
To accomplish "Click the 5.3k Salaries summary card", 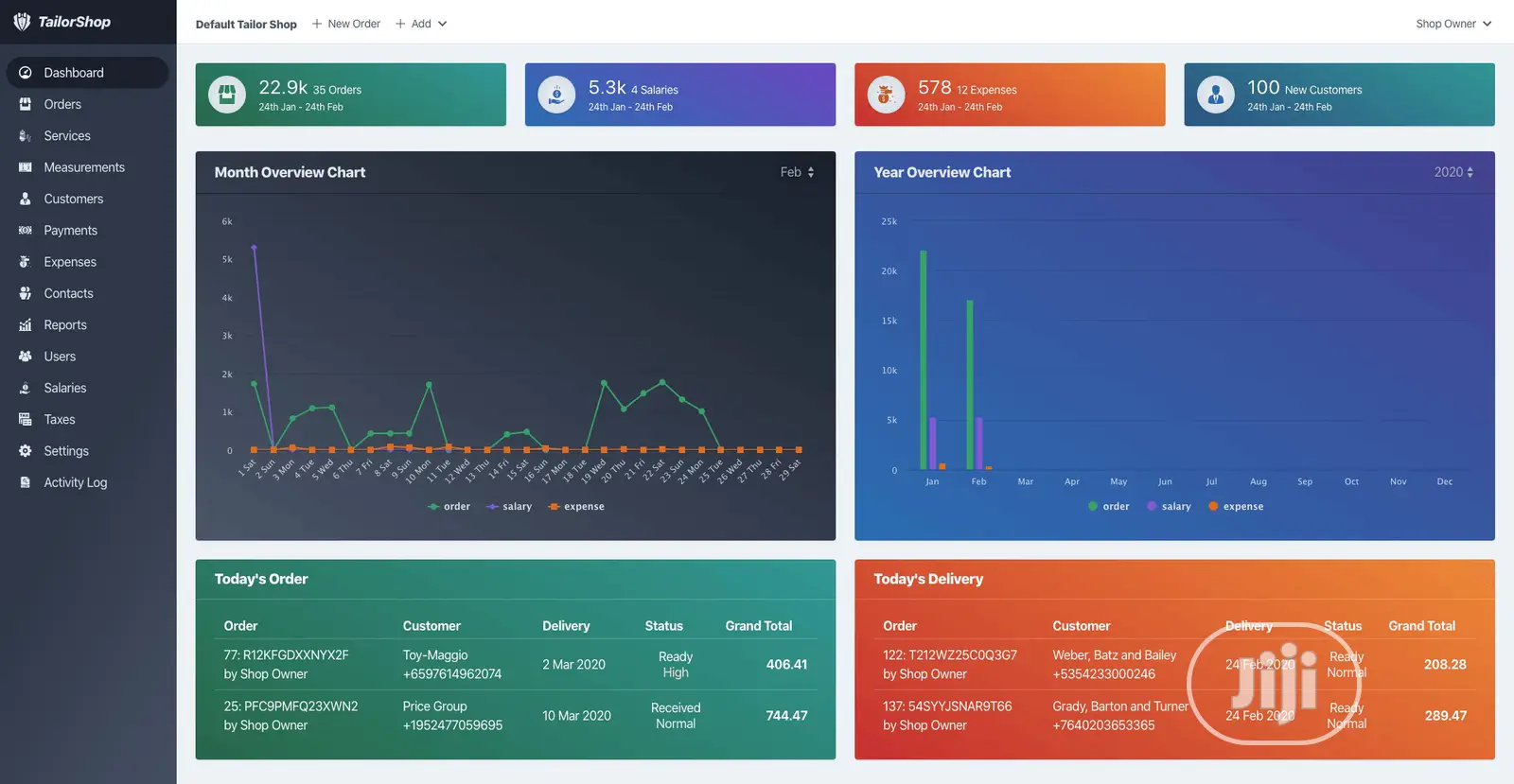I will click(x=680, y=95).
